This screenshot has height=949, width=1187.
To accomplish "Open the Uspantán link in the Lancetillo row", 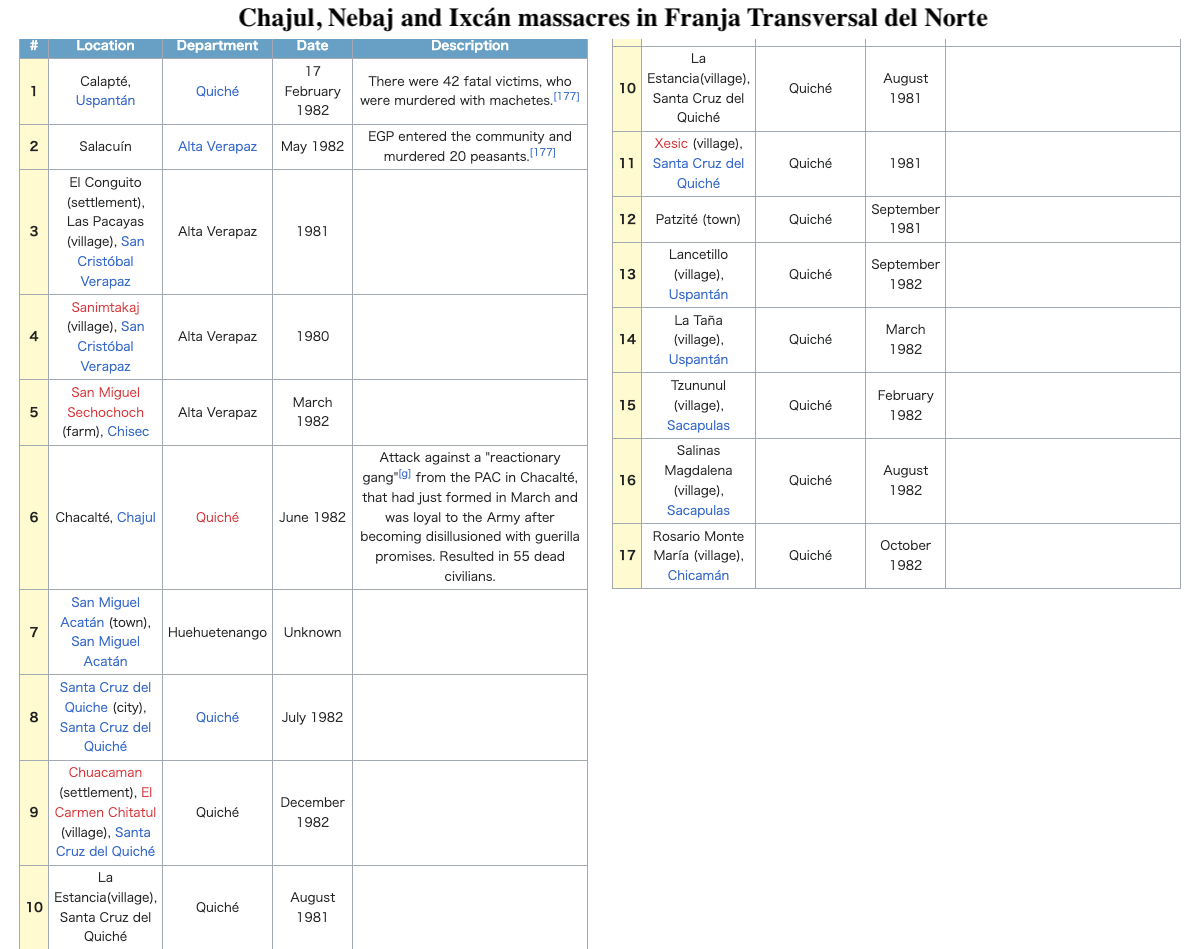I will 698,294.
